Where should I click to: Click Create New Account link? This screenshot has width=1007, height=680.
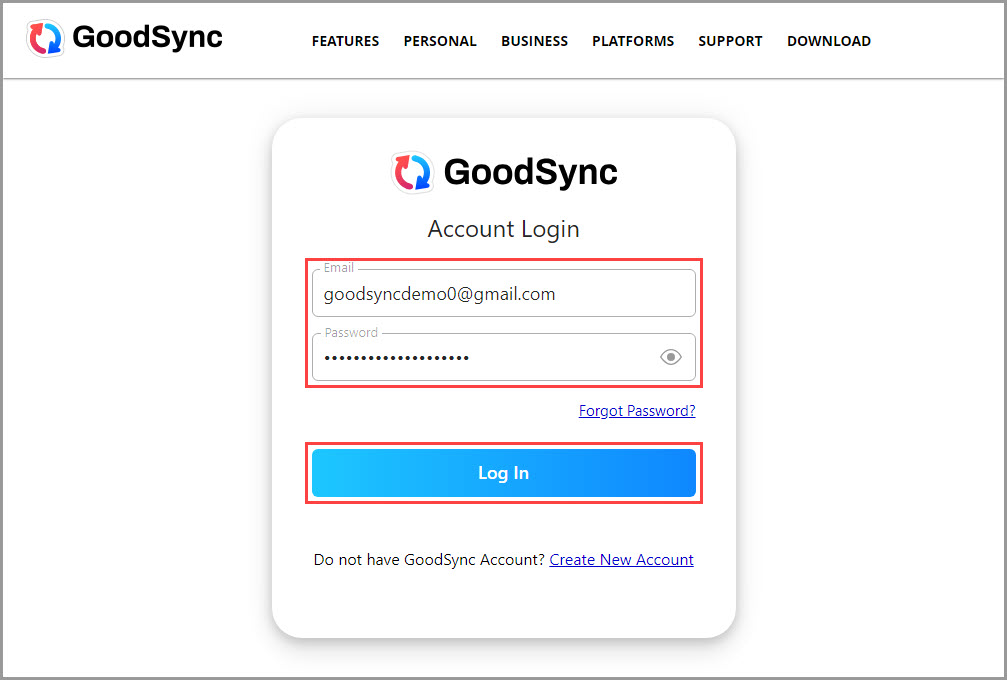tap(621, 559)
